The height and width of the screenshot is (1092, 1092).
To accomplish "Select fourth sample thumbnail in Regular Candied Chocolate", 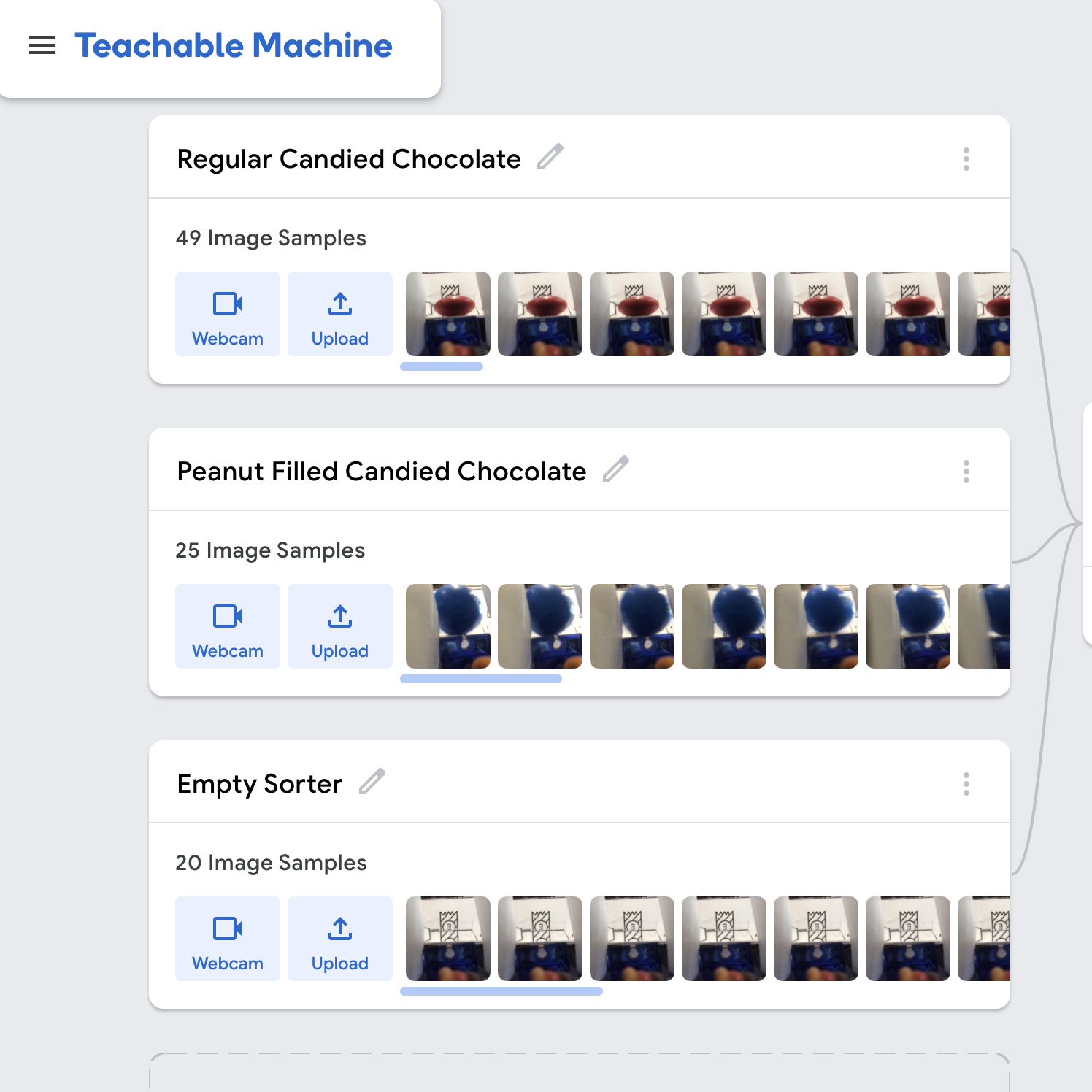I will [x=724, y=314].
